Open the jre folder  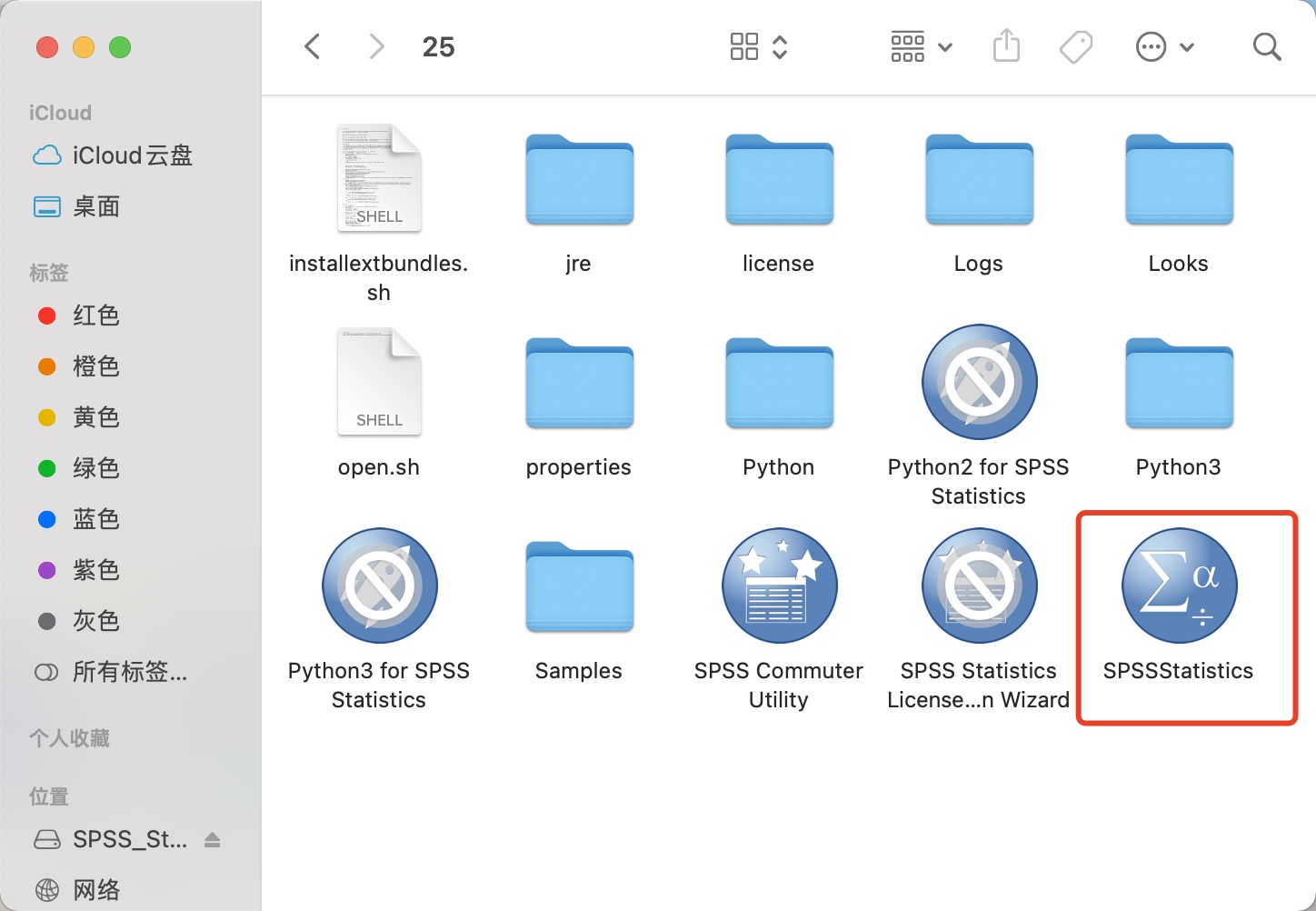(579, 179)
